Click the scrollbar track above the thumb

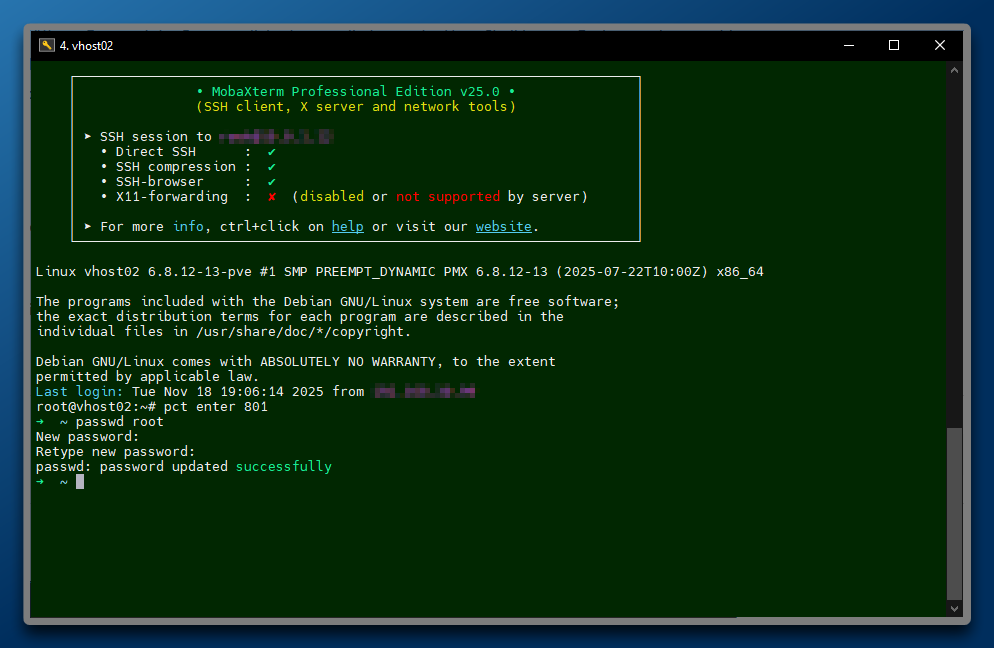tap(954, 250)
